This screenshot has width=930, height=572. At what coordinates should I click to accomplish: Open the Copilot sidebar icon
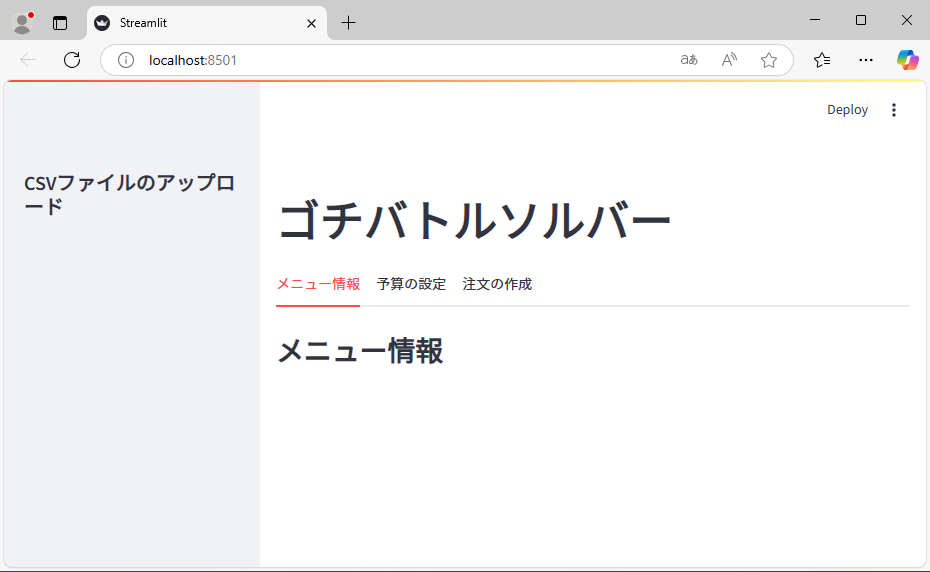[907, 60]
